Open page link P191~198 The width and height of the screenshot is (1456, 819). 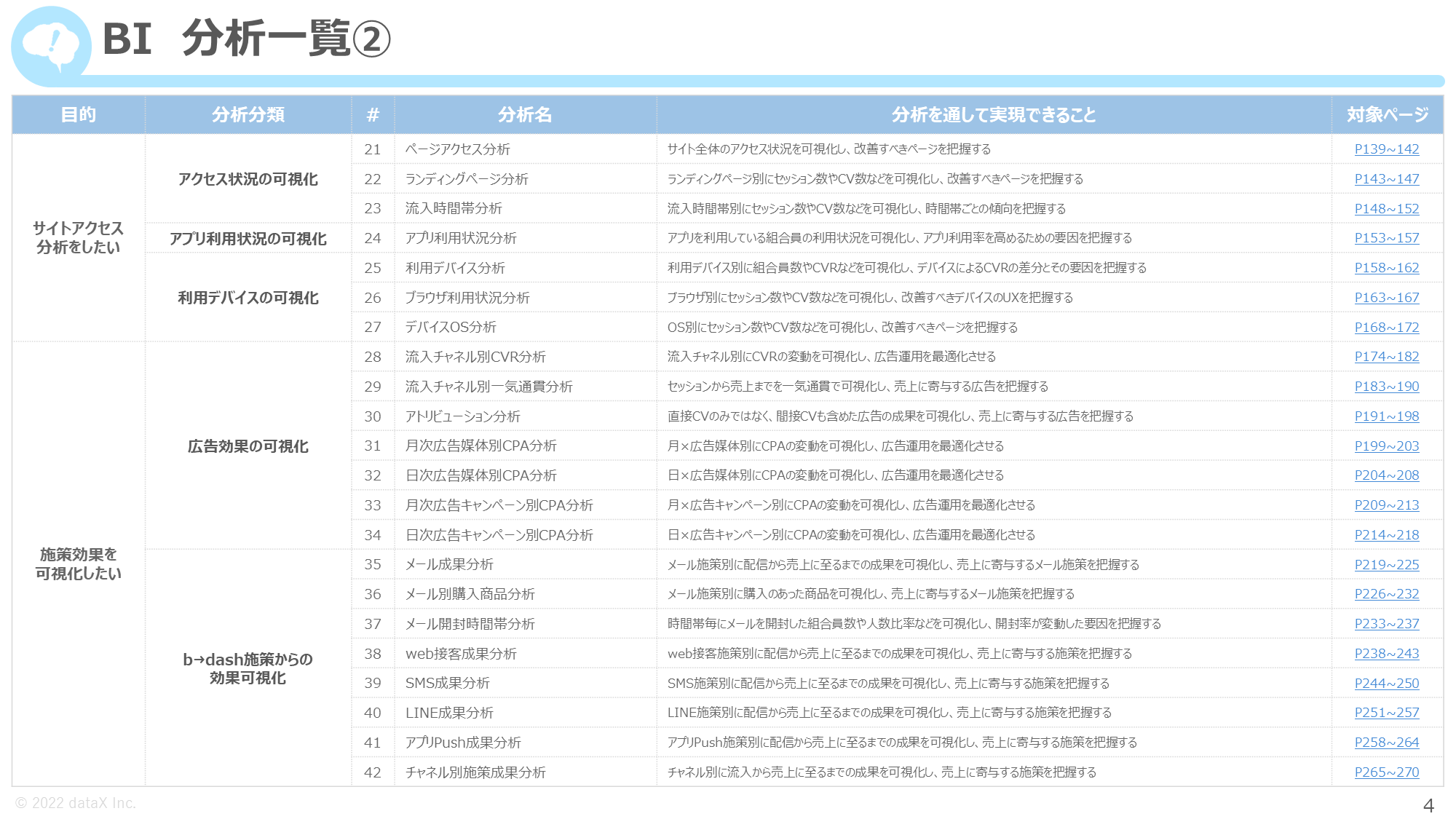tap(1387, 416)
